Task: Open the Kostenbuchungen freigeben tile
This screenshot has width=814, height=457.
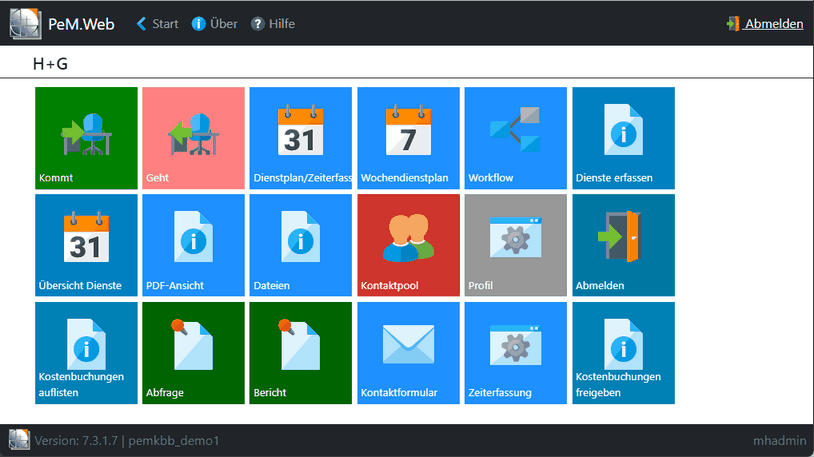Action: click(x=623, y=353)
